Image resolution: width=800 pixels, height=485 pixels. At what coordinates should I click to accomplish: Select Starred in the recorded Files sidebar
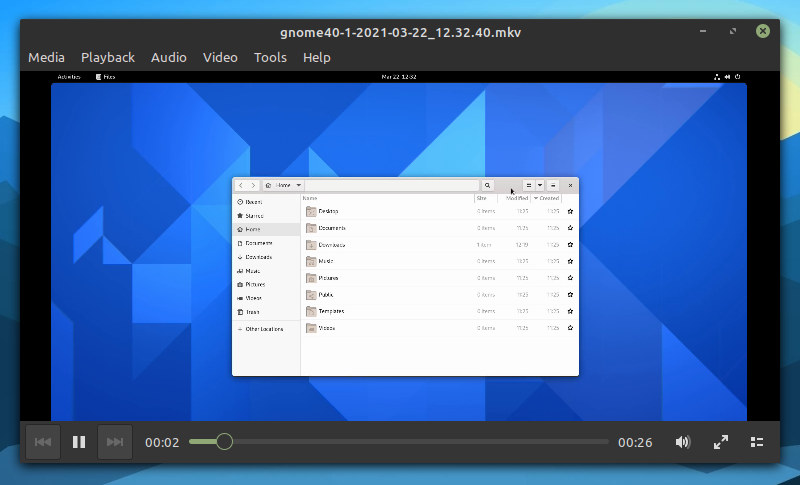pyautogui.click(x=266, y=216)
